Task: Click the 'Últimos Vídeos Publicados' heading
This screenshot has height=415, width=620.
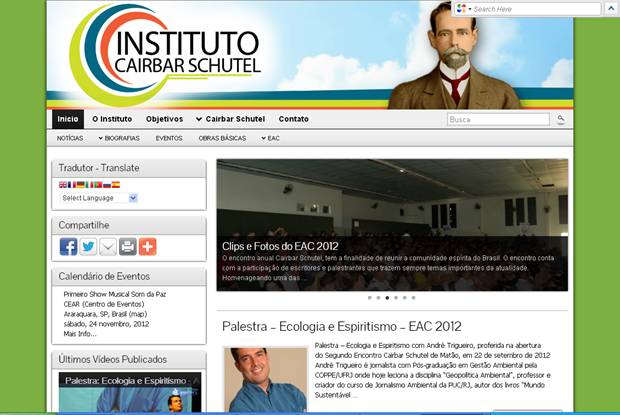Action: tap(113, 359)
